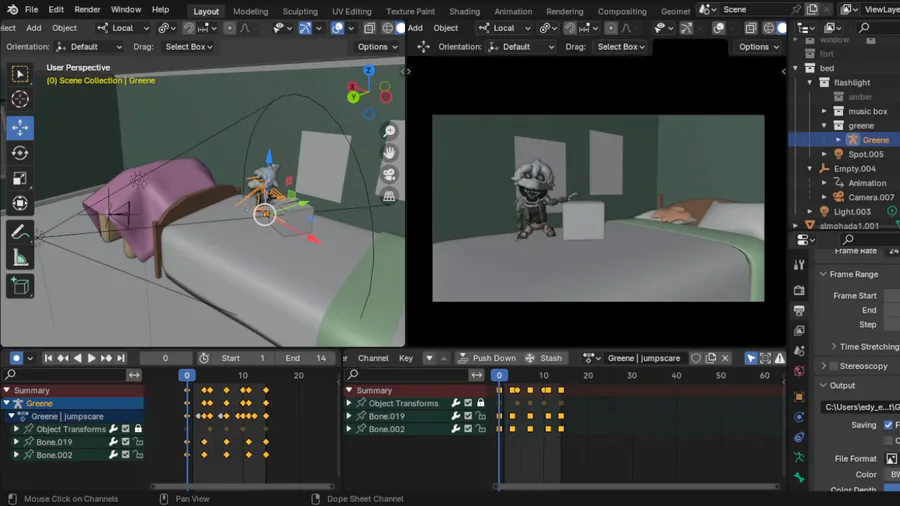This screenshot has height=506, width=900.
Task: Expand Bone.019 channel in left dope sheet
Action: point(16,442)
